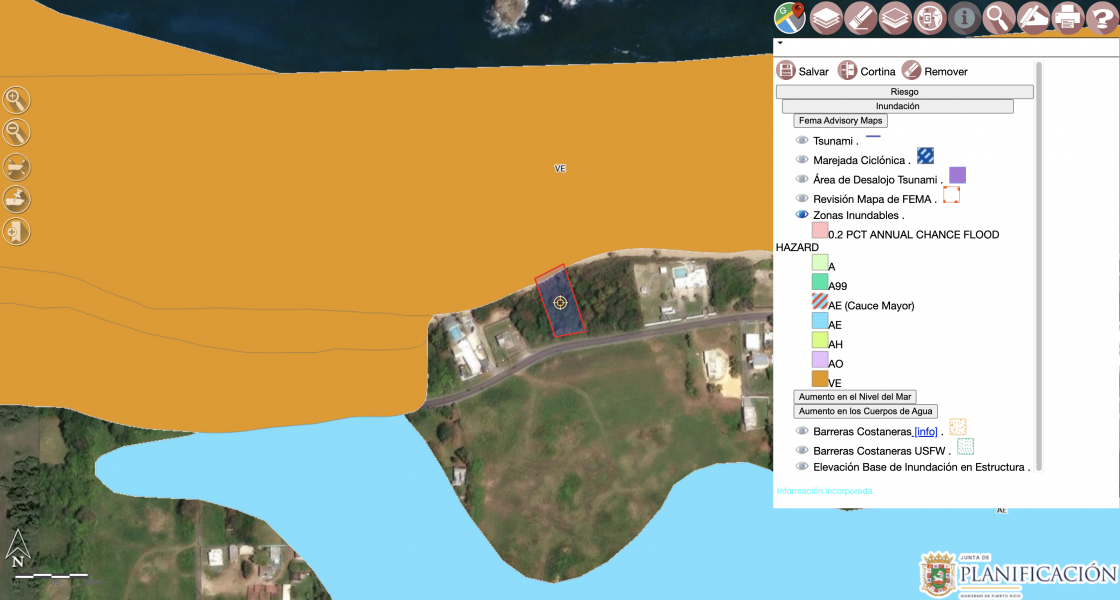Image resolution: width=1120 pixels, height=600 pixels.
Task: Click the print map icon
Action: tap(1069, 17)
